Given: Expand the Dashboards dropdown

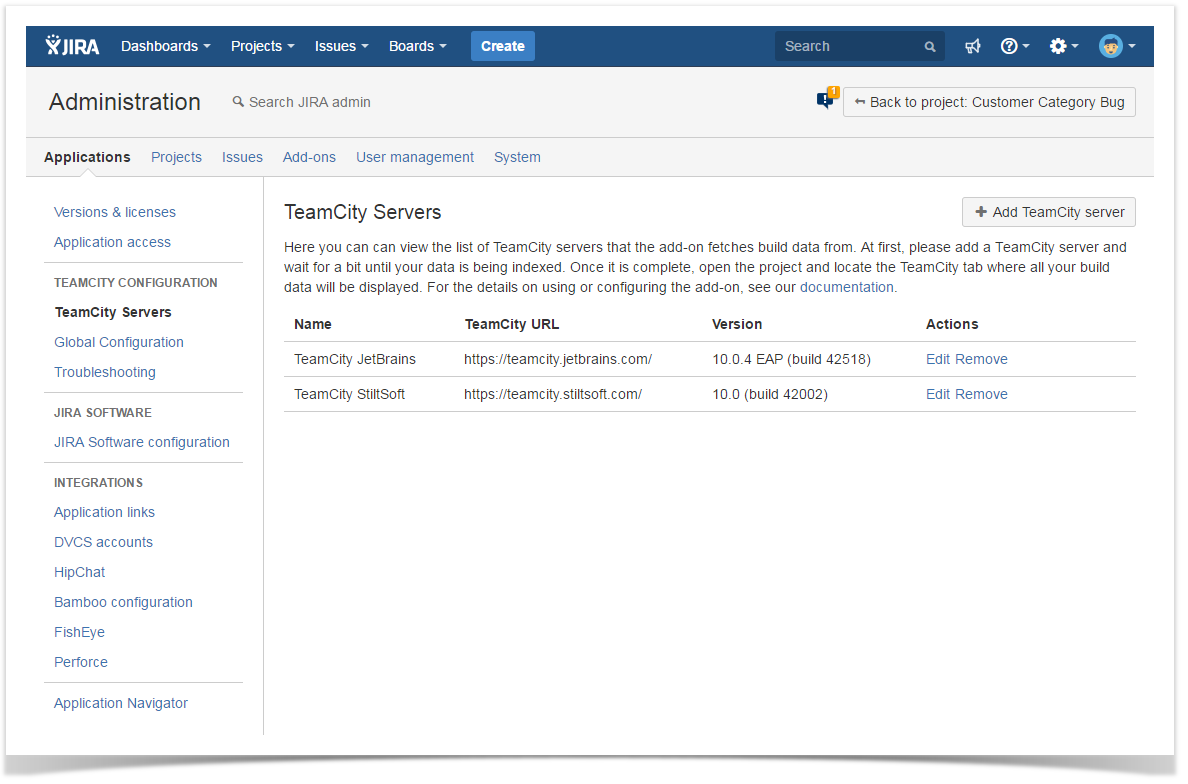Looking at the screenshot, I should [165, 46].
